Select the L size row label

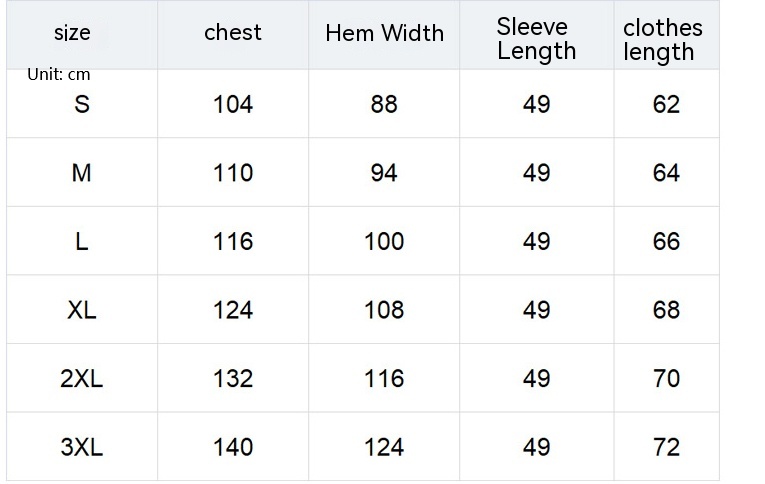[x=82, y=242]
